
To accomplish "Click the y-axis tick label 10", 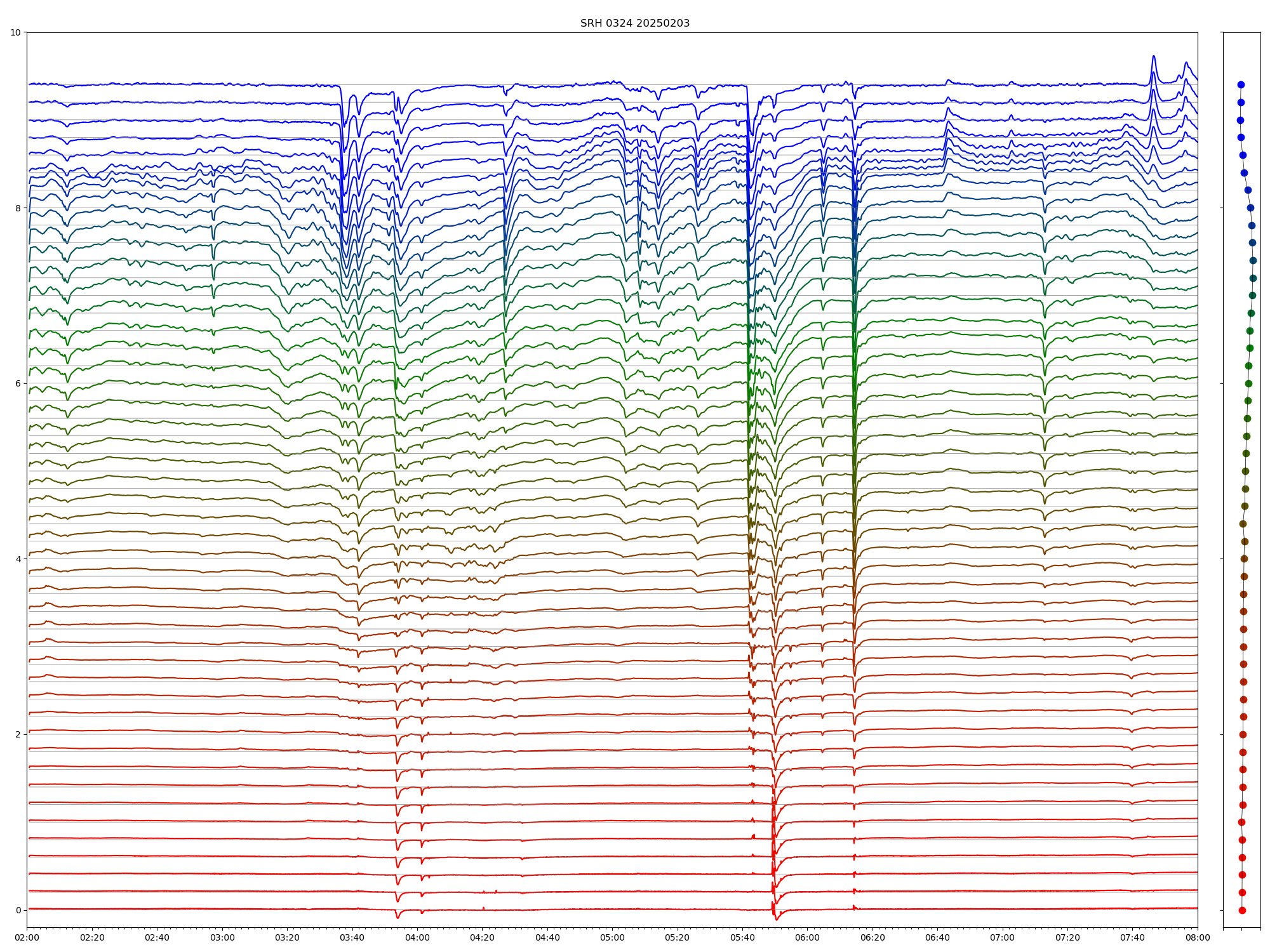I will pos(16,32).
